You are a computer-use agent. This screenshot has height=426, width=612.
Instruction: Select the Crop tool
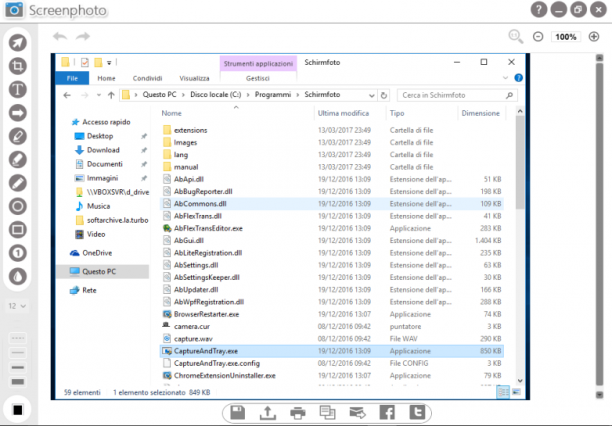tap(18, 66)
